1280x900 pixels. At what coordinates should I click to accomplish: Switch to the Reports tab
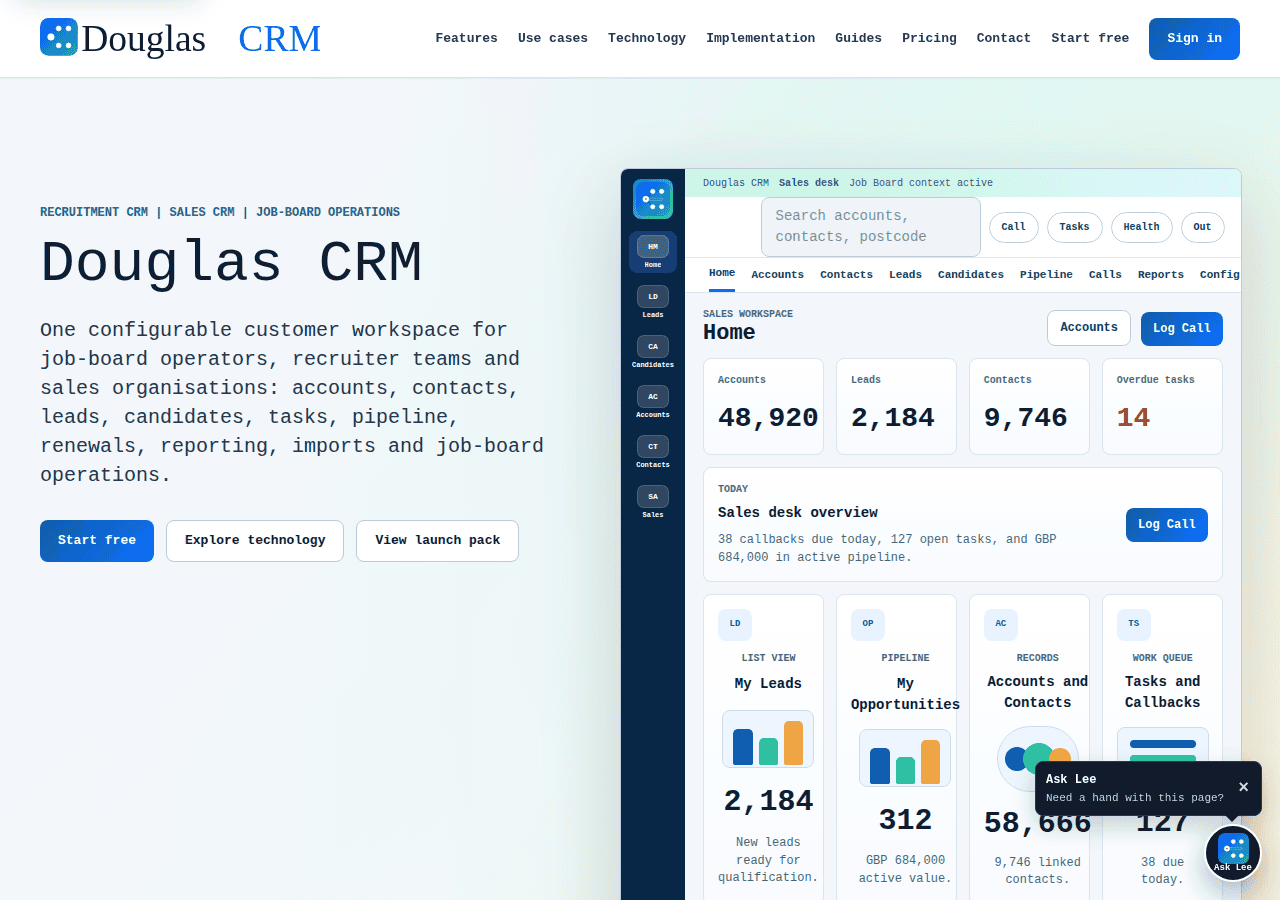coord(1161,275)
